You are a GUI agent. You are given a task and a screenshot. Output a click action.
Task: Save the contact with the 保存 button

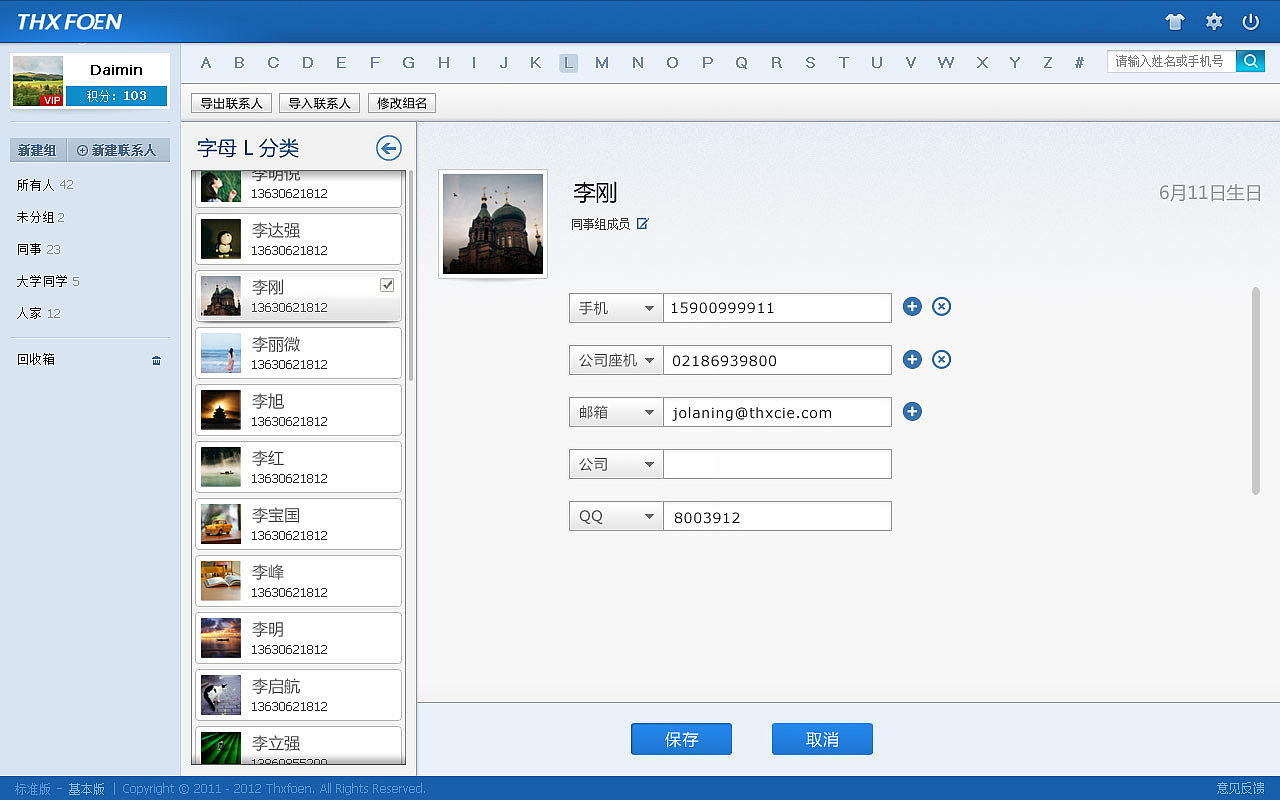pyautogui.click(x=681, y=739)
